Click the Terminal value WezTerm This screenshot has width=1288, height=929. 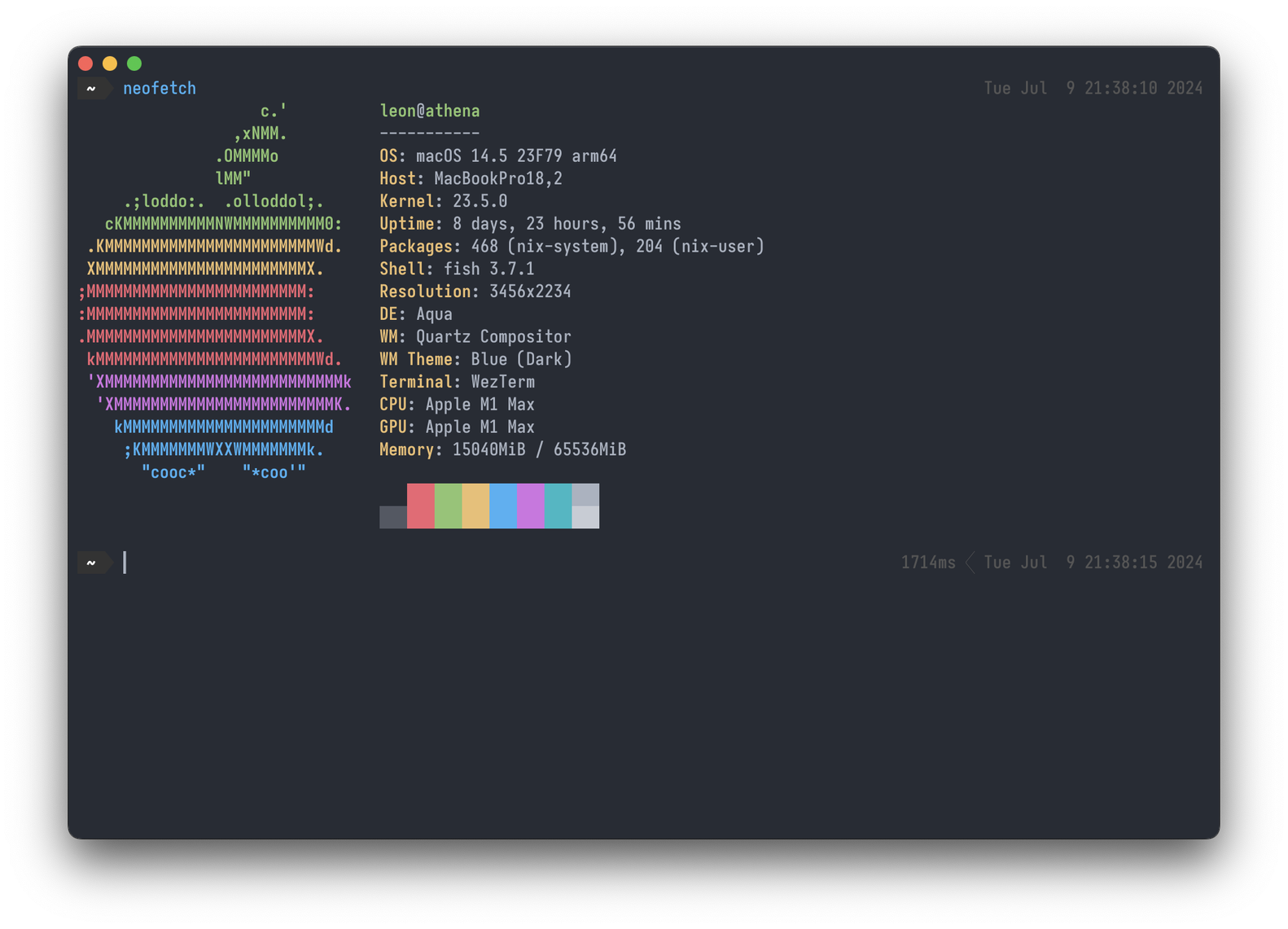click(503, 382)
